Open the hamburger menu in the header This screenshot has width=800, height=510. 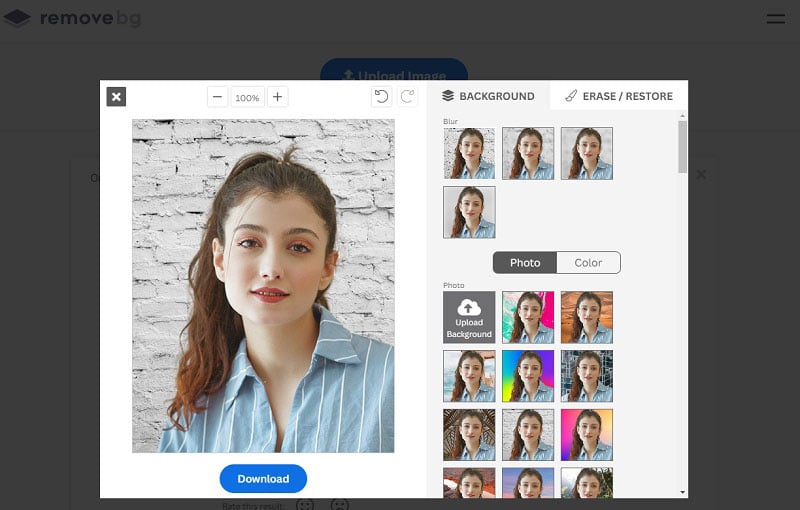pos(776,19)
